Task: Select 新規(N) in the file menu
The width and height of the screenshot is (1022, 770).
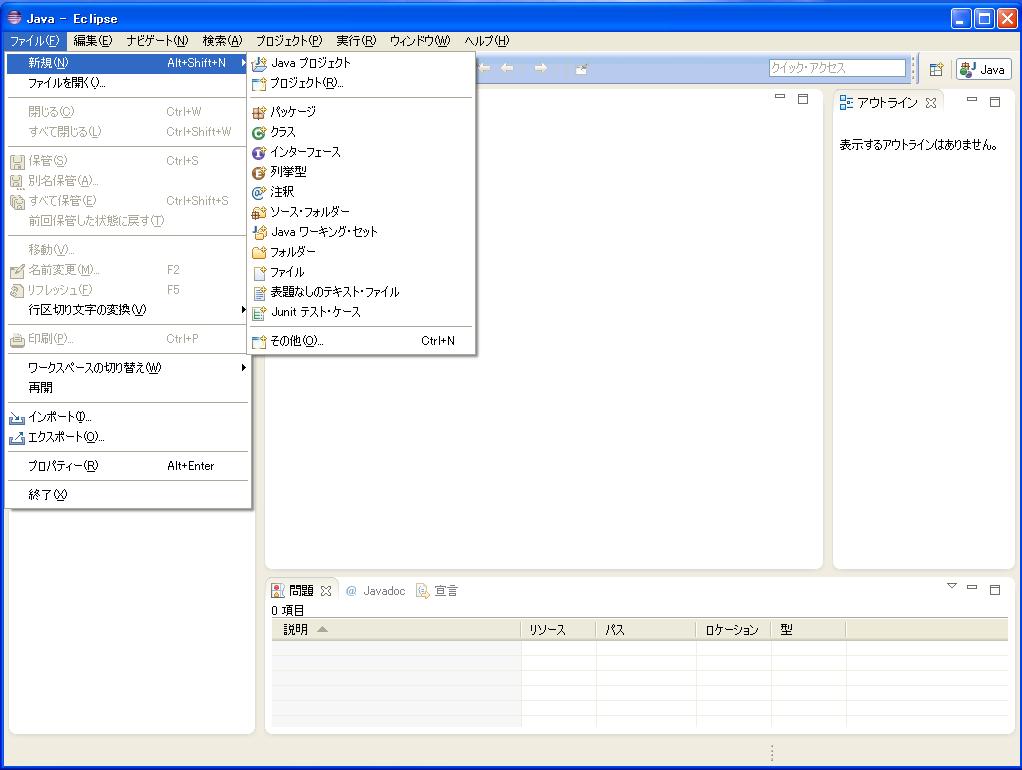Action: (128, 63)
